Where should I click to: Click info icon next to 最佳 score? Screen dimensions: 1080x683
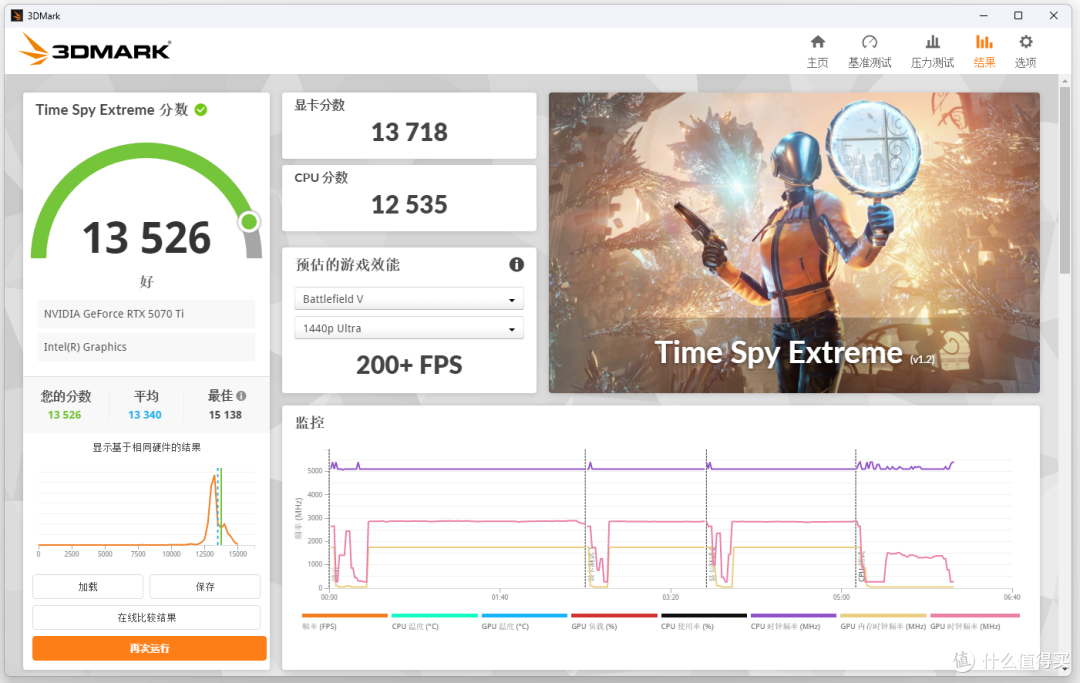[x=241, y=396]
